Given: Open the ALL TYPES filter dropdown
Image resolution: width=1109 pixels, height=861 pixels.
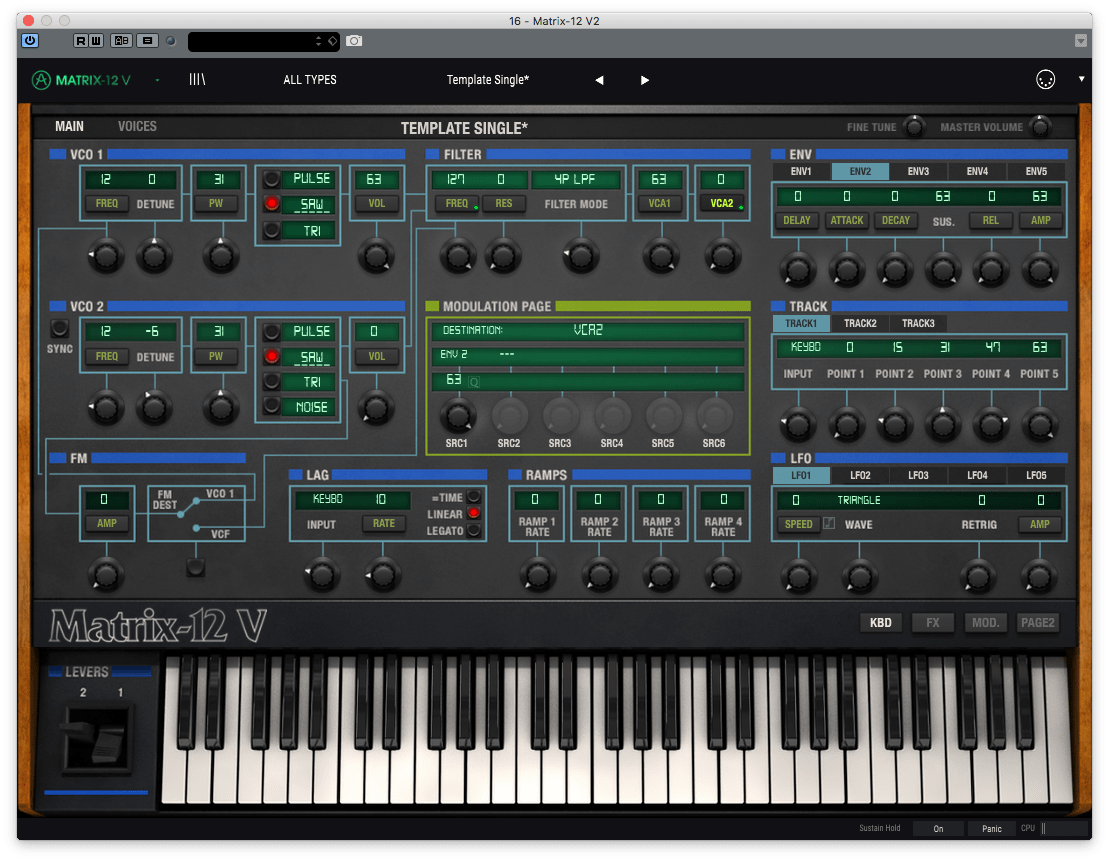Looking at the screenshot, I should coord(310,80).
